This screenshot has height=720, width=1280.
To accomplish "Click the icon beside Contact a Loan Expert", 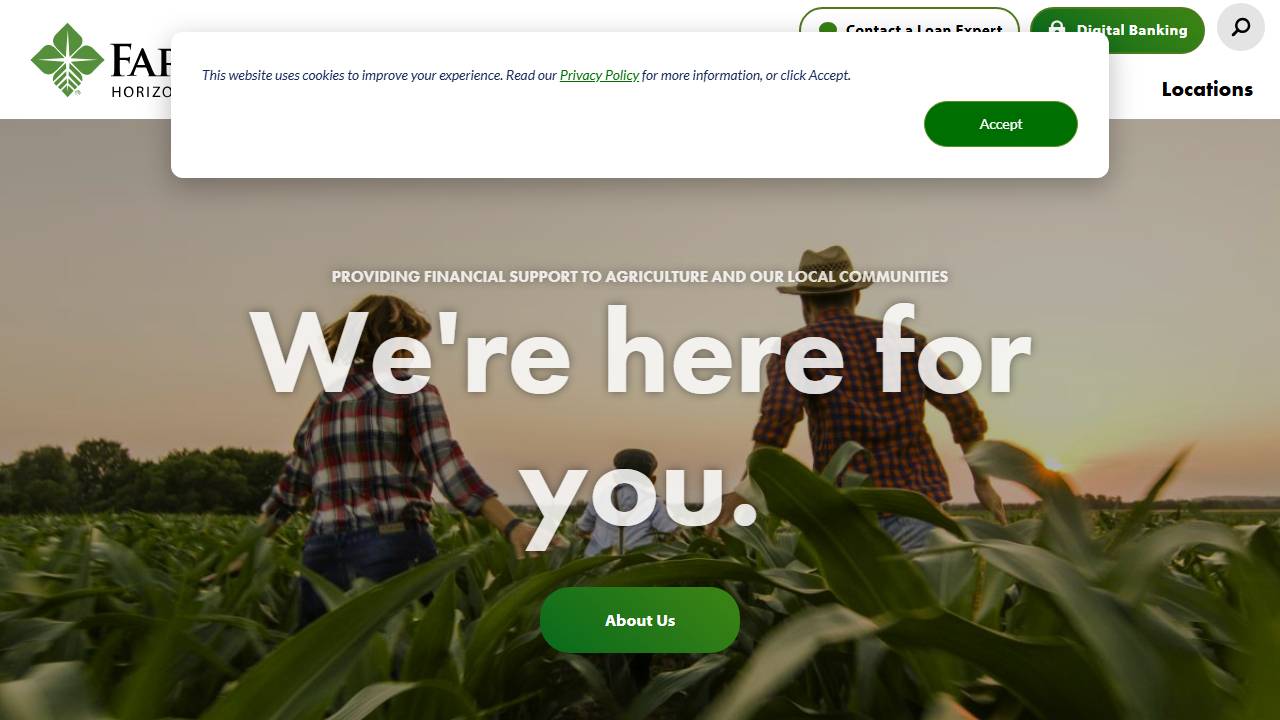I will click(827, 29).
